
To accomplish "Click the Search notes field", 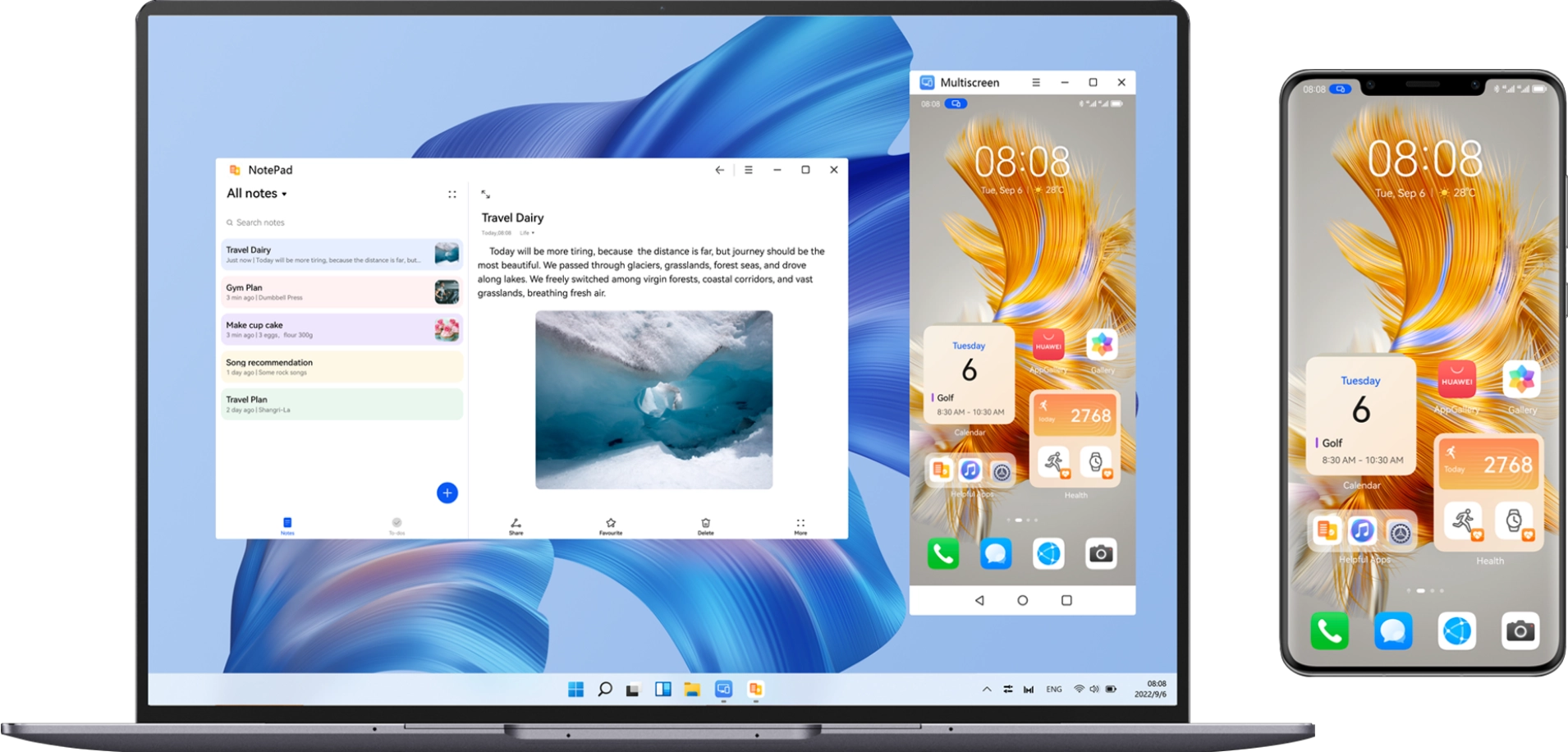I will (x=328, y=222).
